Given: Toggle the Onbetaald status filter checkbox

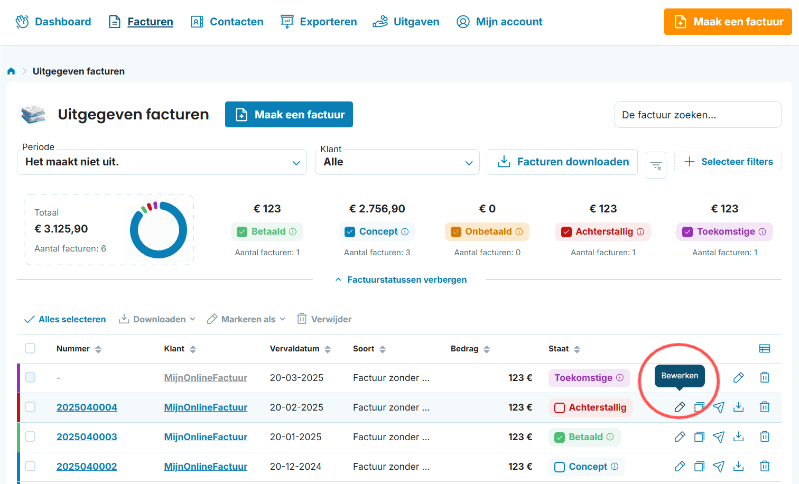Looking at the screenshot, I should point(456,232).
